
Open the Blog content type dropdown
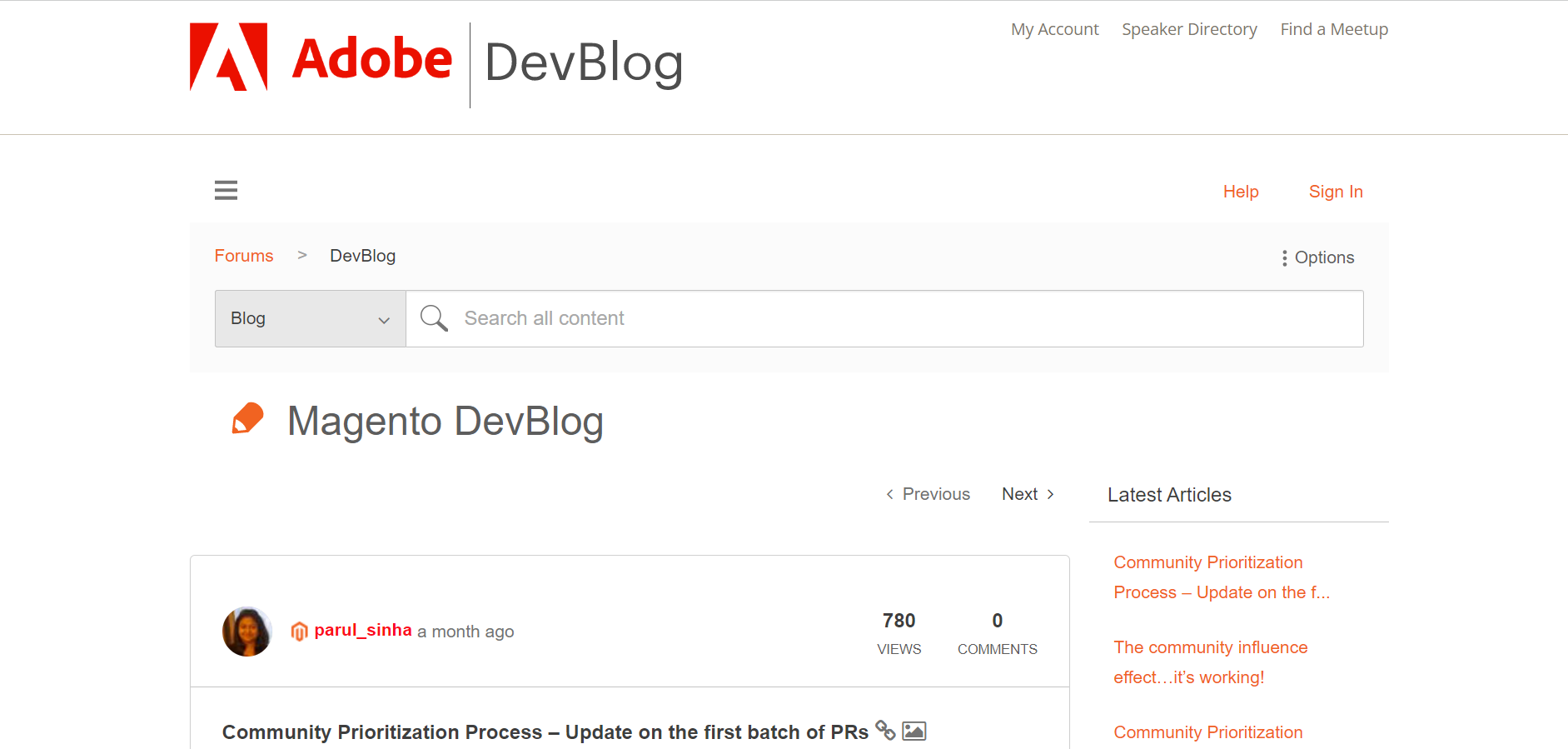[309, 318]
